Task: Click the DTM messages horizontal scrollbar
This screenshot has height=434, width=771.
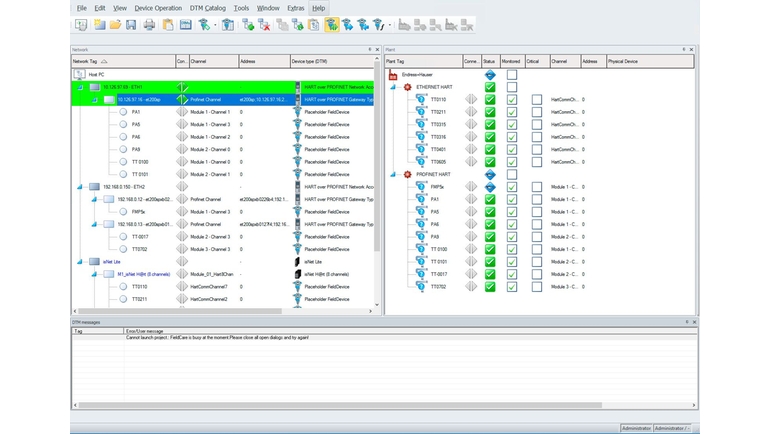Action: coord(340,405)
